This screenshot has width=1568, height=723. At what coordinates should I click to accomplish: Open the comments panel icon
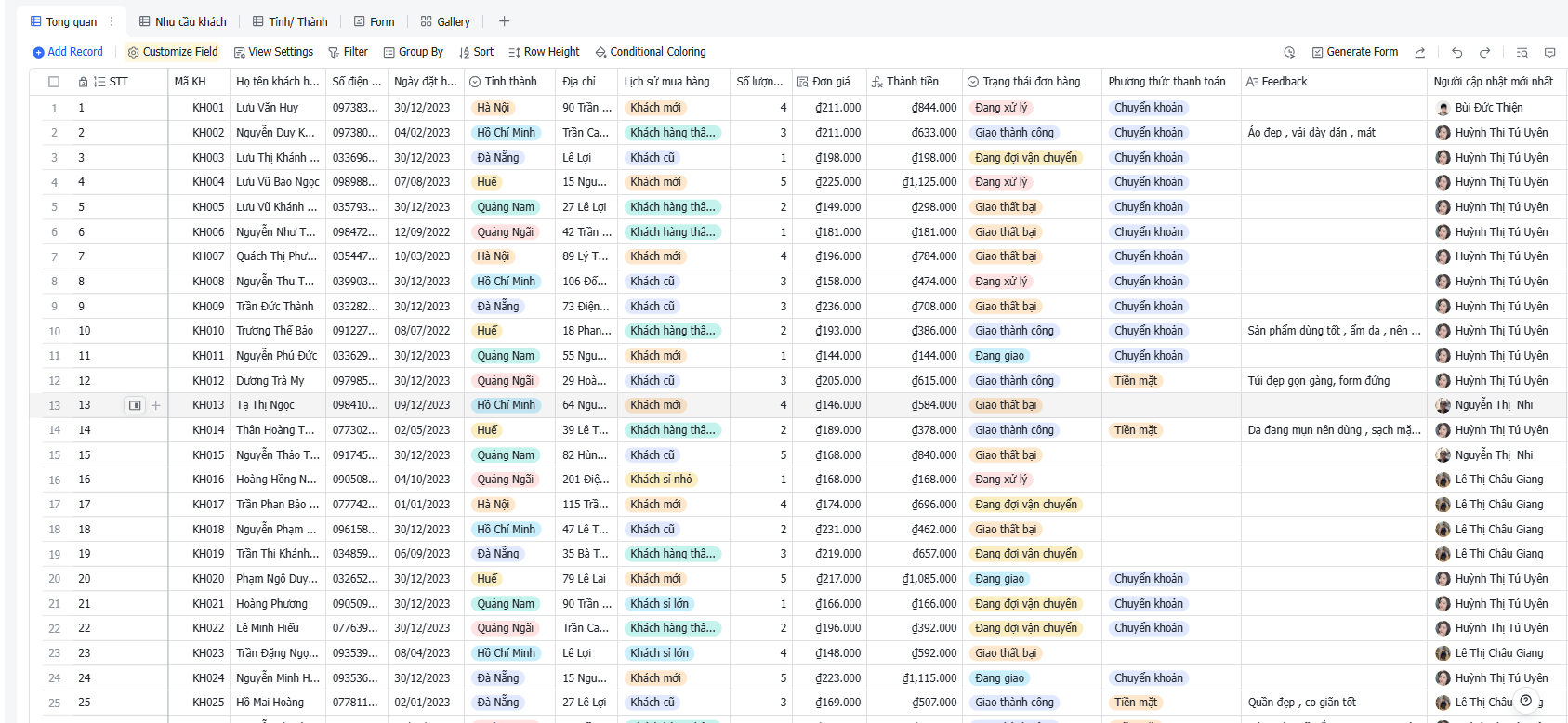(1549, 52)
